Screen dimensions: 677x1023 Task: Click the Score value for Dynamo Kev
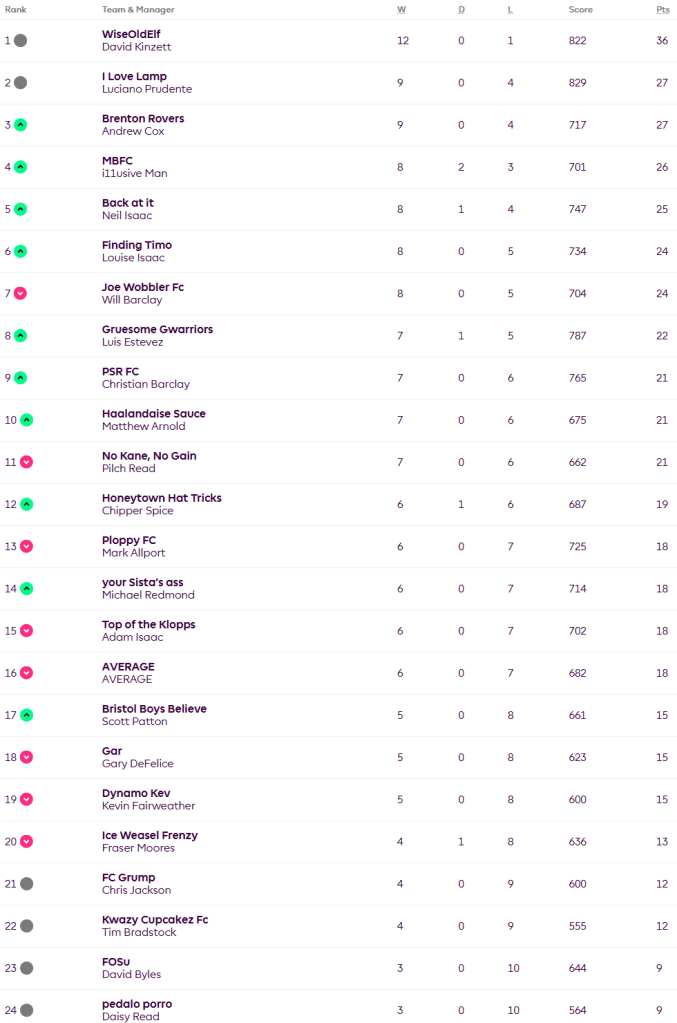(580, 799)
